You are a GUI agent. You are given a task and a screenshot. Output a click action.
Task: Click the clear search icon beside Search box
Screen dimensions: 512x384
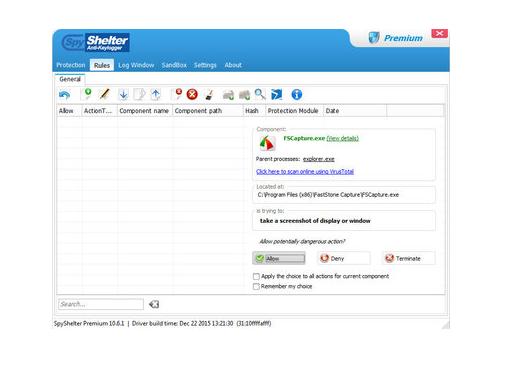[154, 304]
